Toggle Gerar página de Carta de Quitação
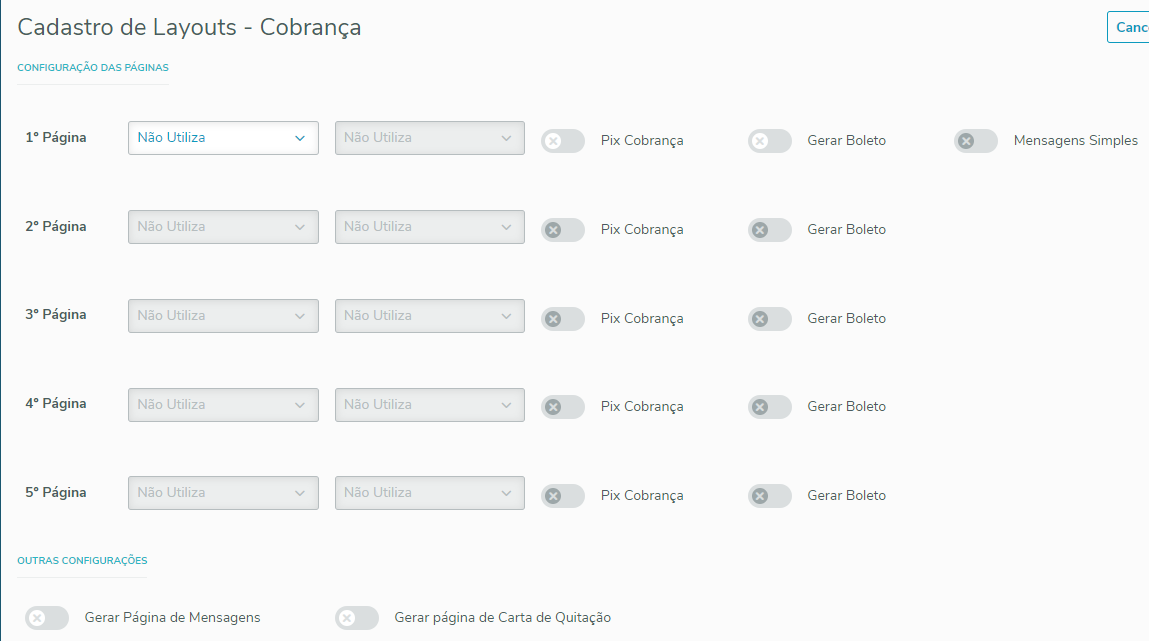 pos(357,618)
